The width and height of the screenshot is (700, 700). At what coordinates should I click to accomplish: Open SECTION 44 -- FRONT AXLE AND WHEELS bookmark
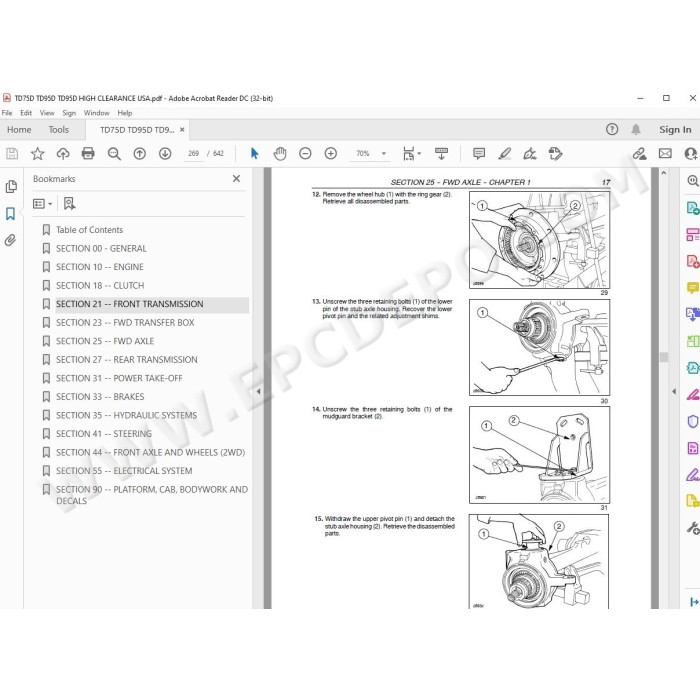[x=150, y=453]
